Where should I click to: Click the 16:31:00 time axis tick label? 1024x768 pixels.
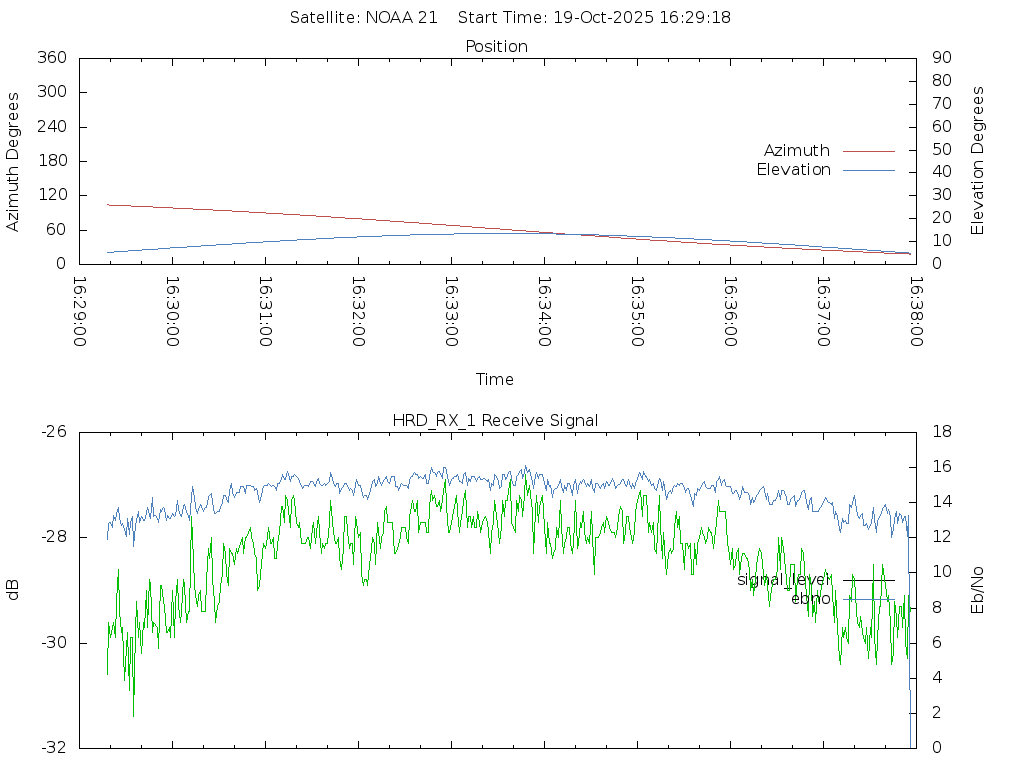[x=266, y=311]
